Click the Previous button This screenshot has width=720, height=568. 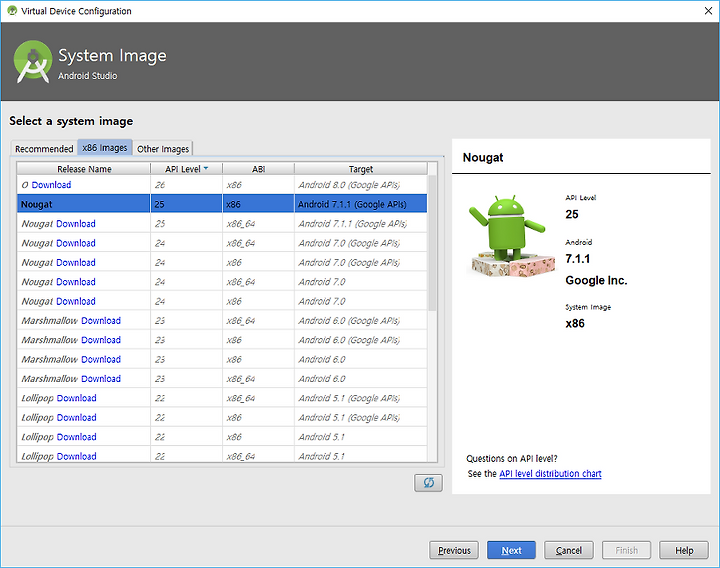[454, 550]
